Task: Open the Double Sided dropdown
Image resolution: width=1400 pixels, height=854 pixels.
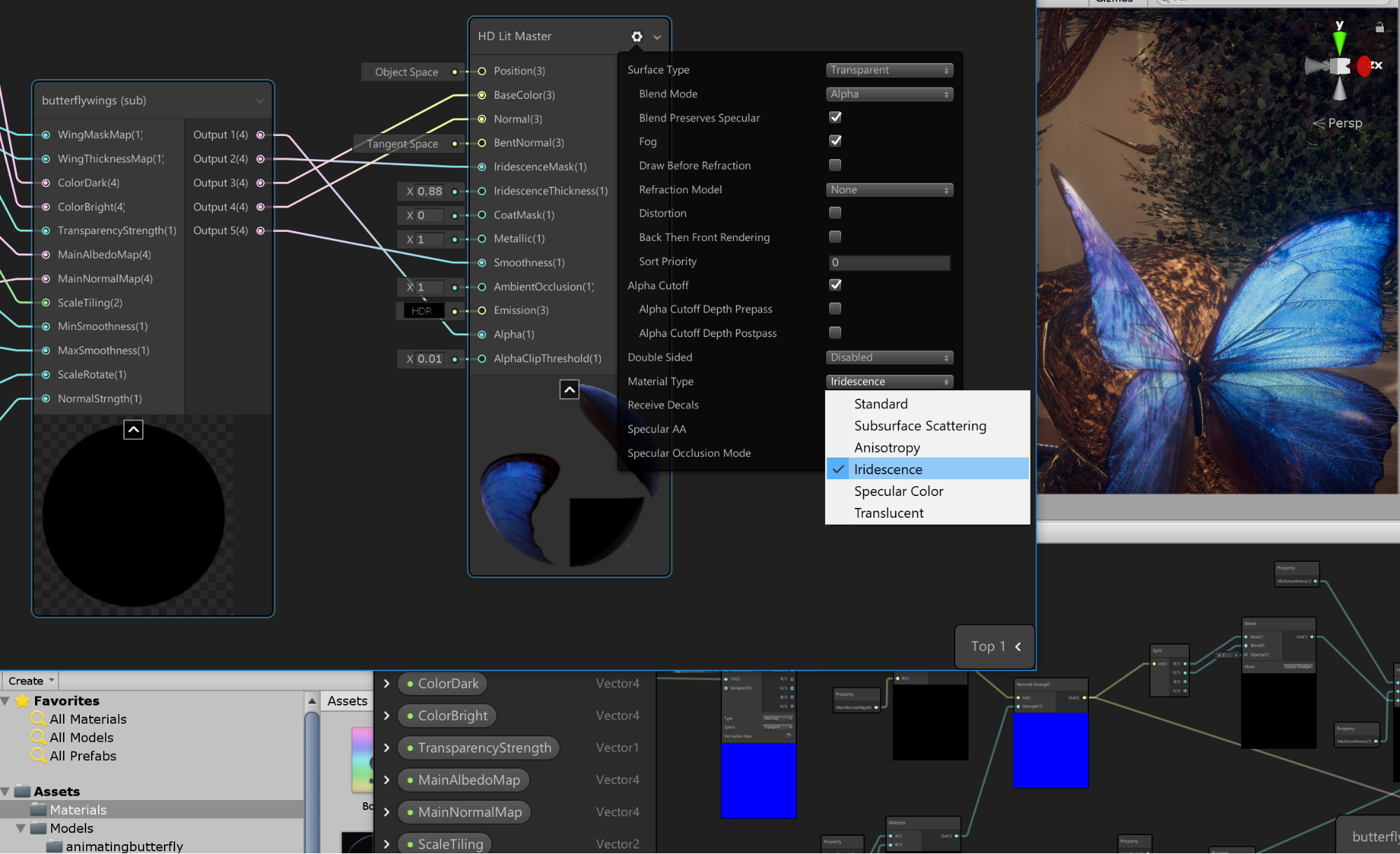Action: [x=889, y=357]
